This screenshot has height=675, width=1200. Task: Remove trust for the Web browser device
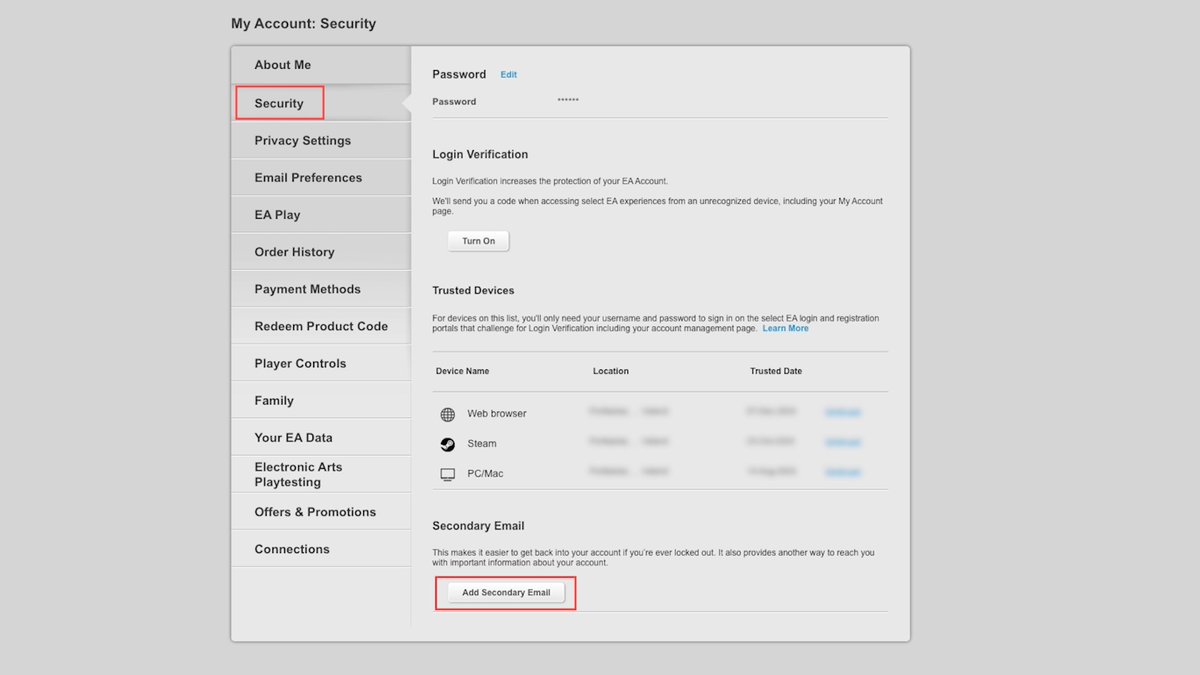pos(842,411)
